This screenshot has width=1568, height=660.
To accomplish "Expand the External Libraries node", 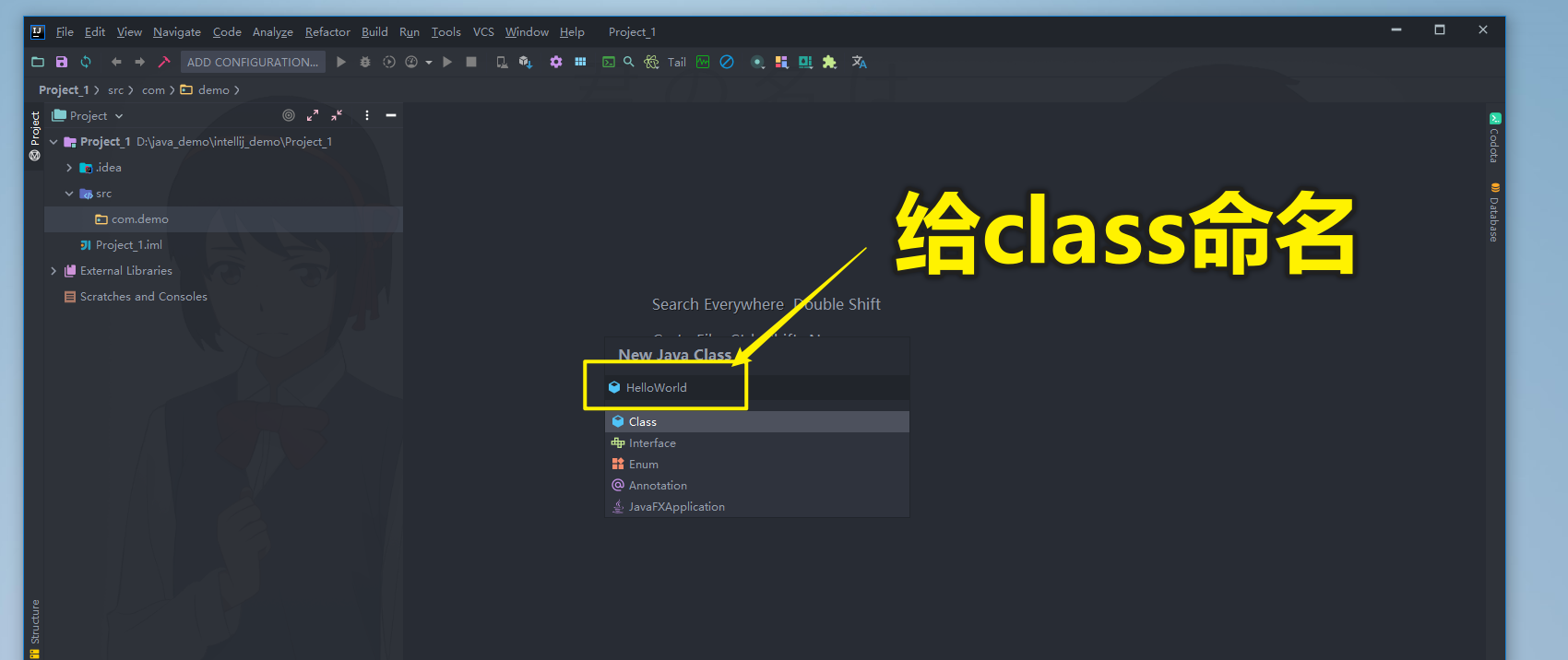I will [53, 271].
